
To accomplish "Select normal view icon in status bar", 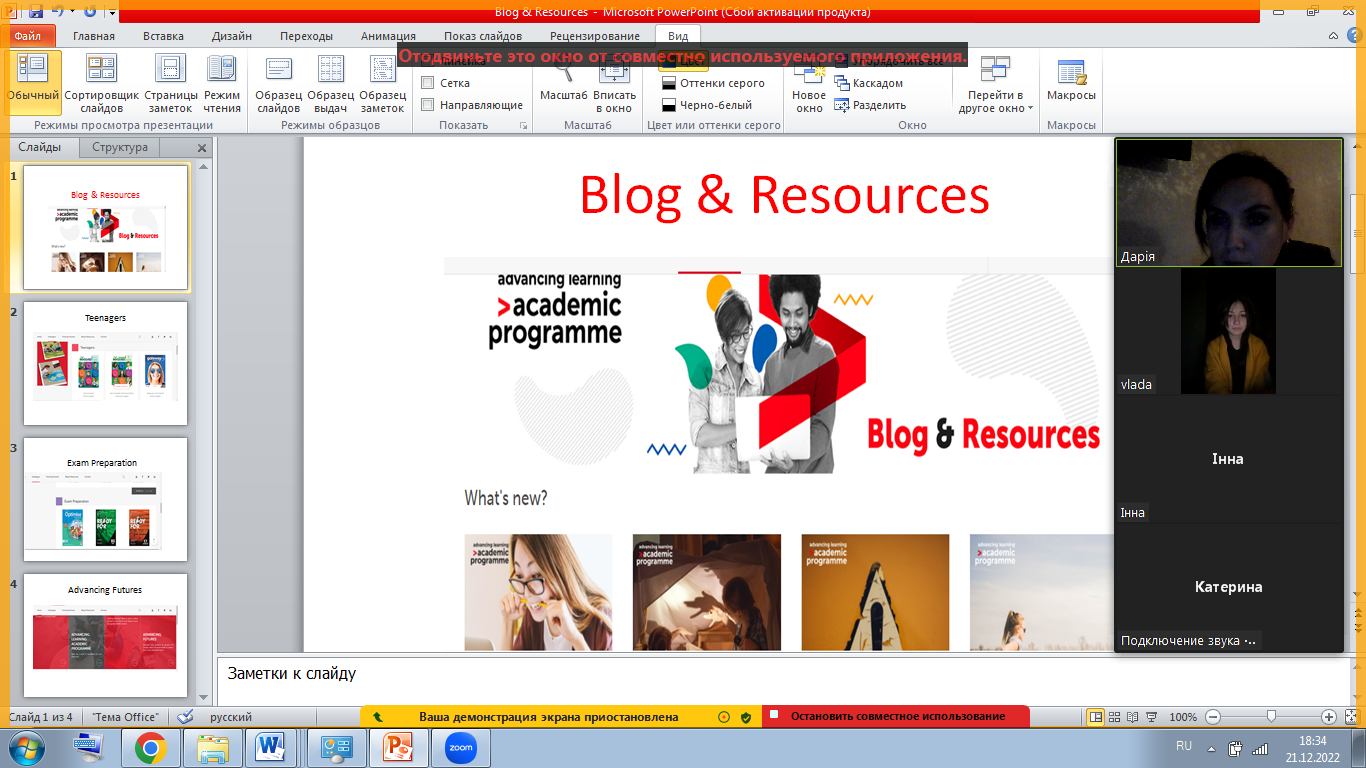I will tap(1096, 717).
